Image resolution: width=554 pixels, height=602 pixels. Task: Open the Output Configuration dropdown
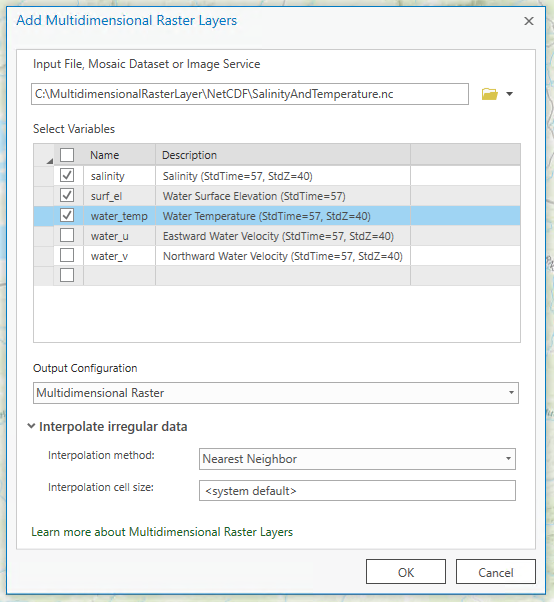tap(276, 393)
